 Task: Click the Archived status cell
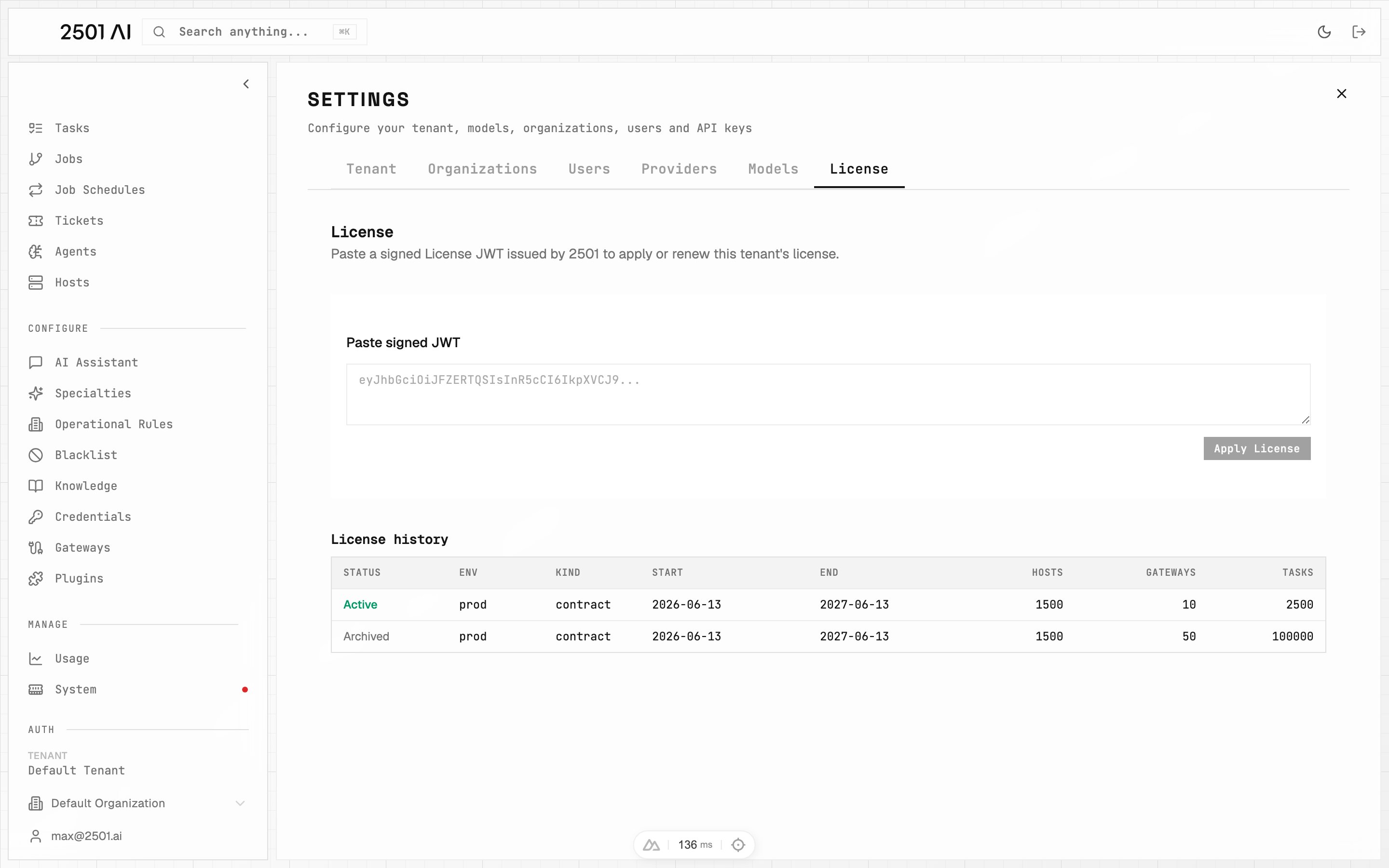point(366,637)
